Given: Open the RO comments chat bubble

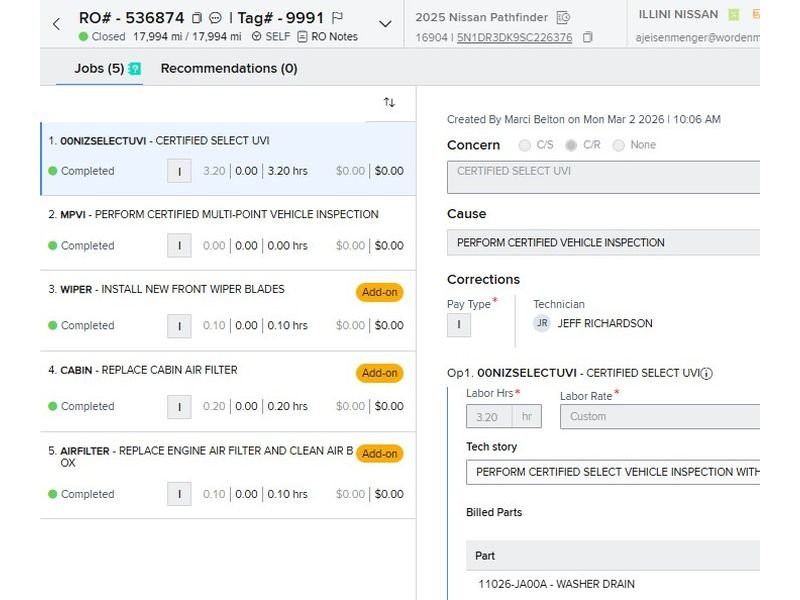Looking at the screenshot, I should point(215,18).
